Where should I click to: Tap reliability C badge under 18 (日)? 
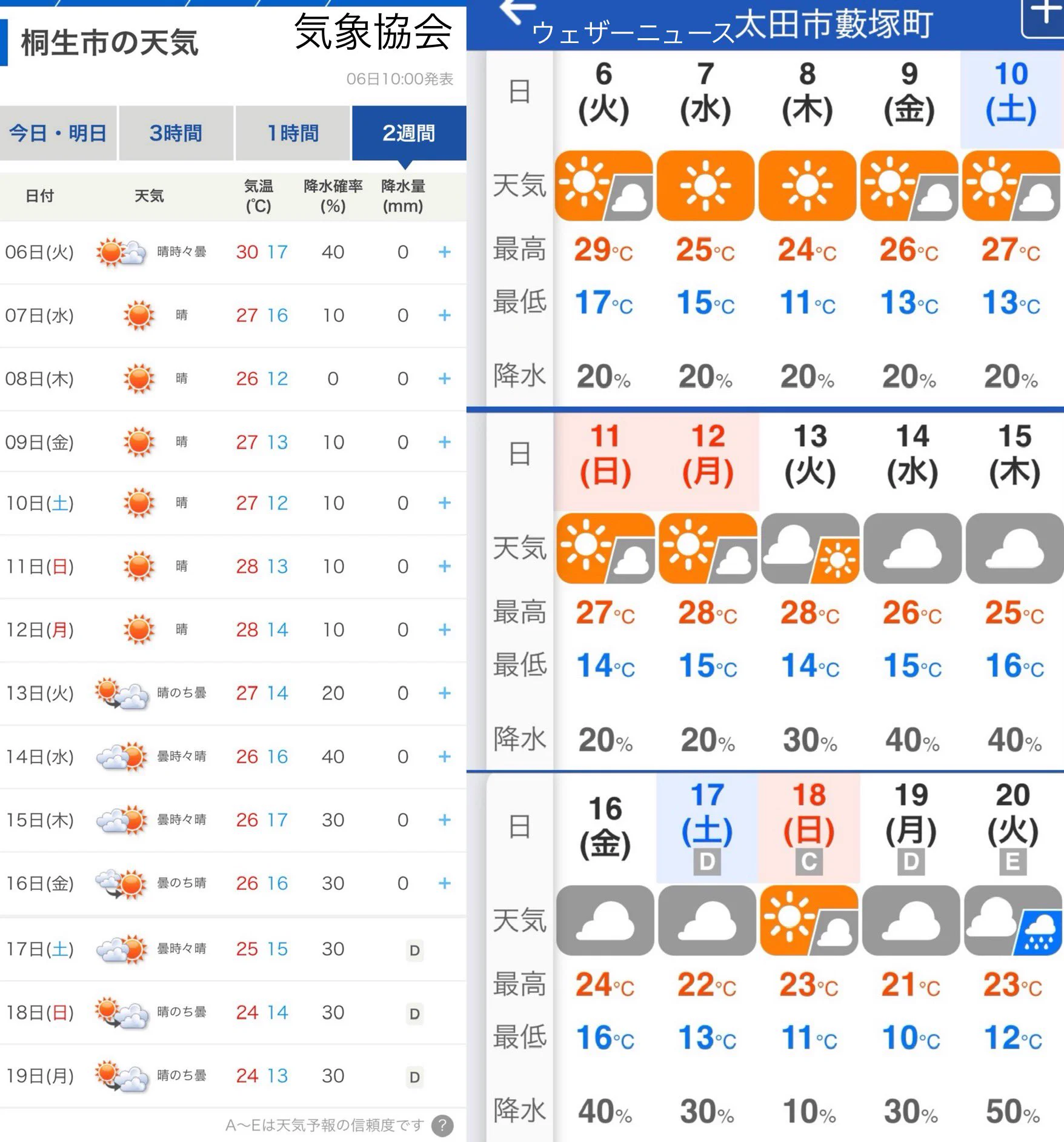[809, 861]
